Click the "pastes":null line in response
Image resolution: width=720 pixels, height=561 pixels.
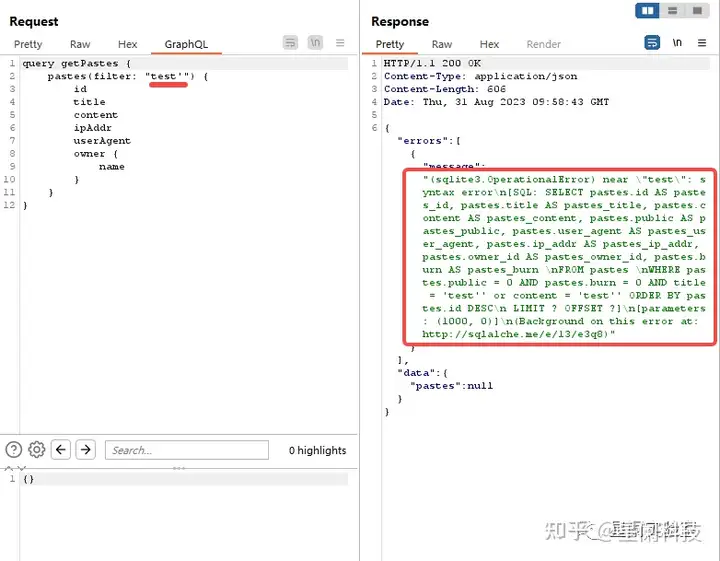(451, 386)
